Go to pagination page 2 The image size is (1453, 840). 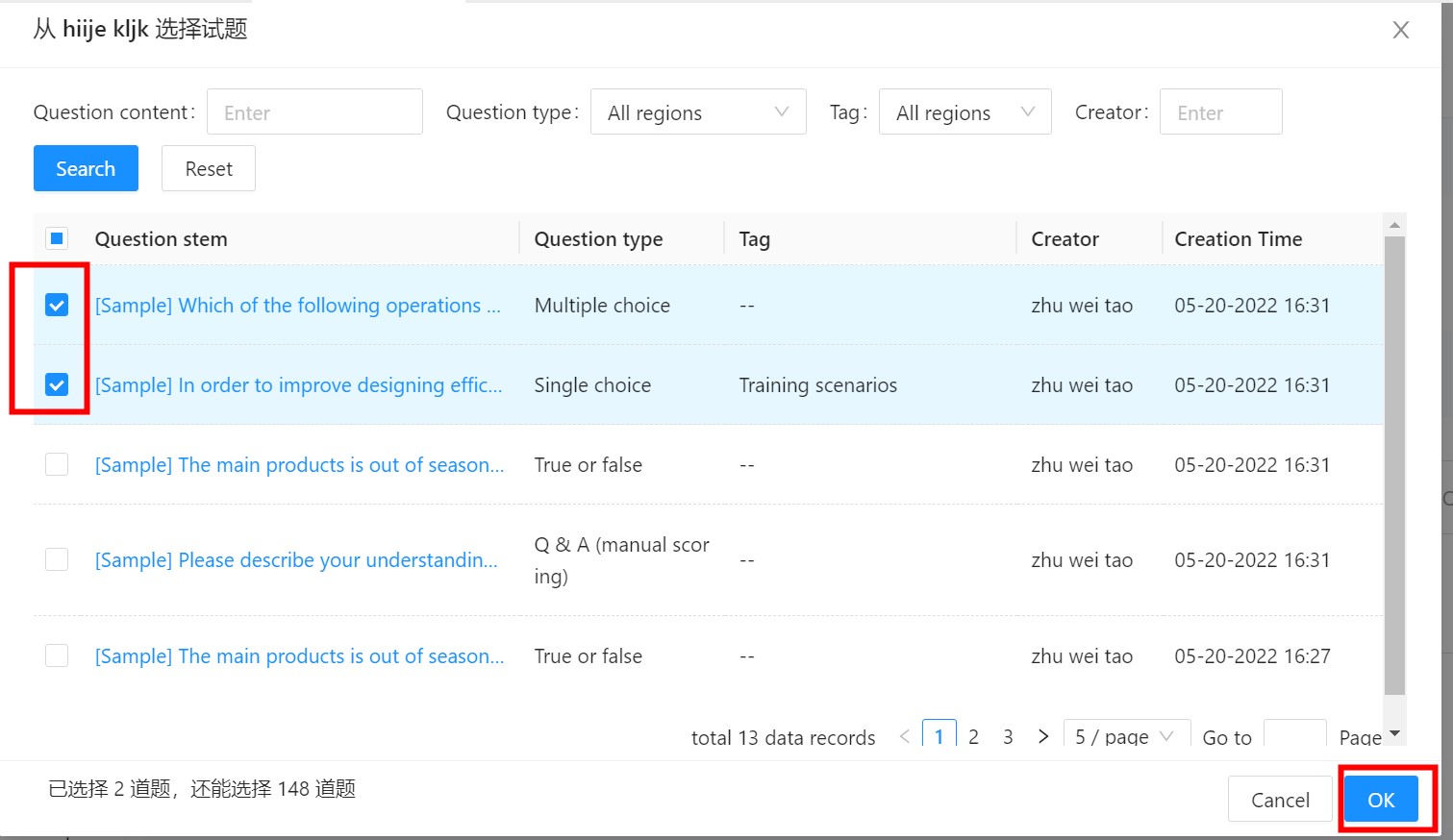[973, 736]
